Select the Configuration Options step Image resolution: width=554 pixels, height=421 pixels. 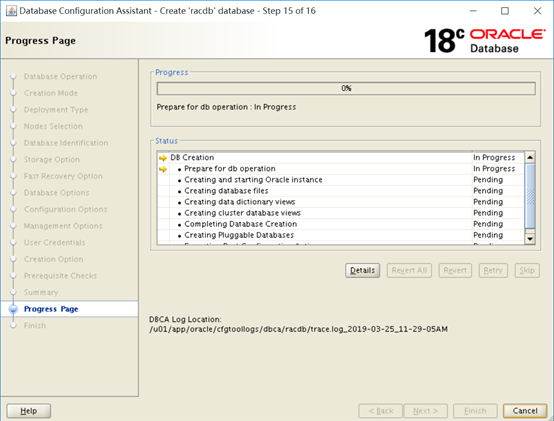pos(66,209)
